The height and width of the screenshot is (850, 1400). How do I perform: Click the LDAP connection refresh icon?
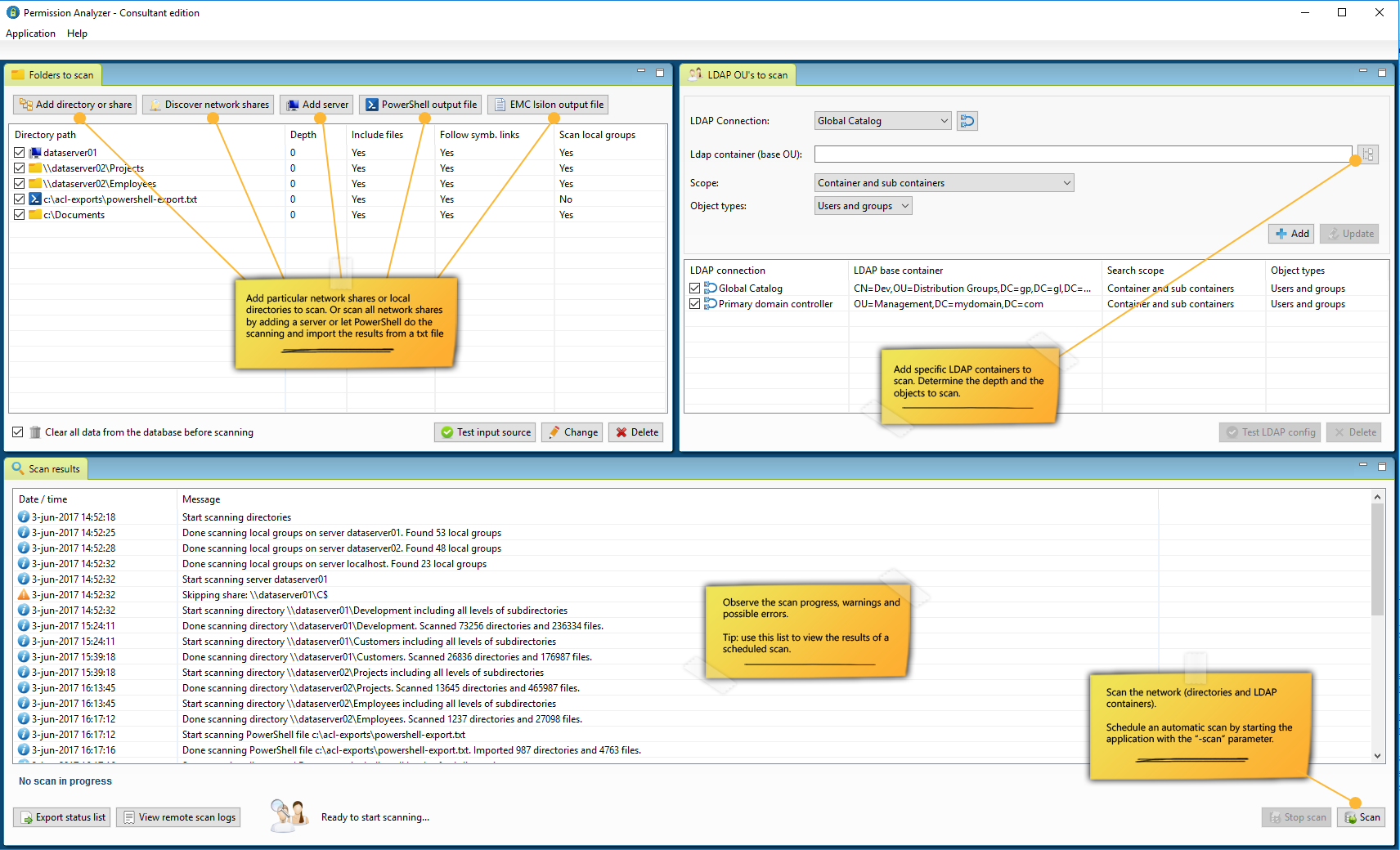point(967,121)
